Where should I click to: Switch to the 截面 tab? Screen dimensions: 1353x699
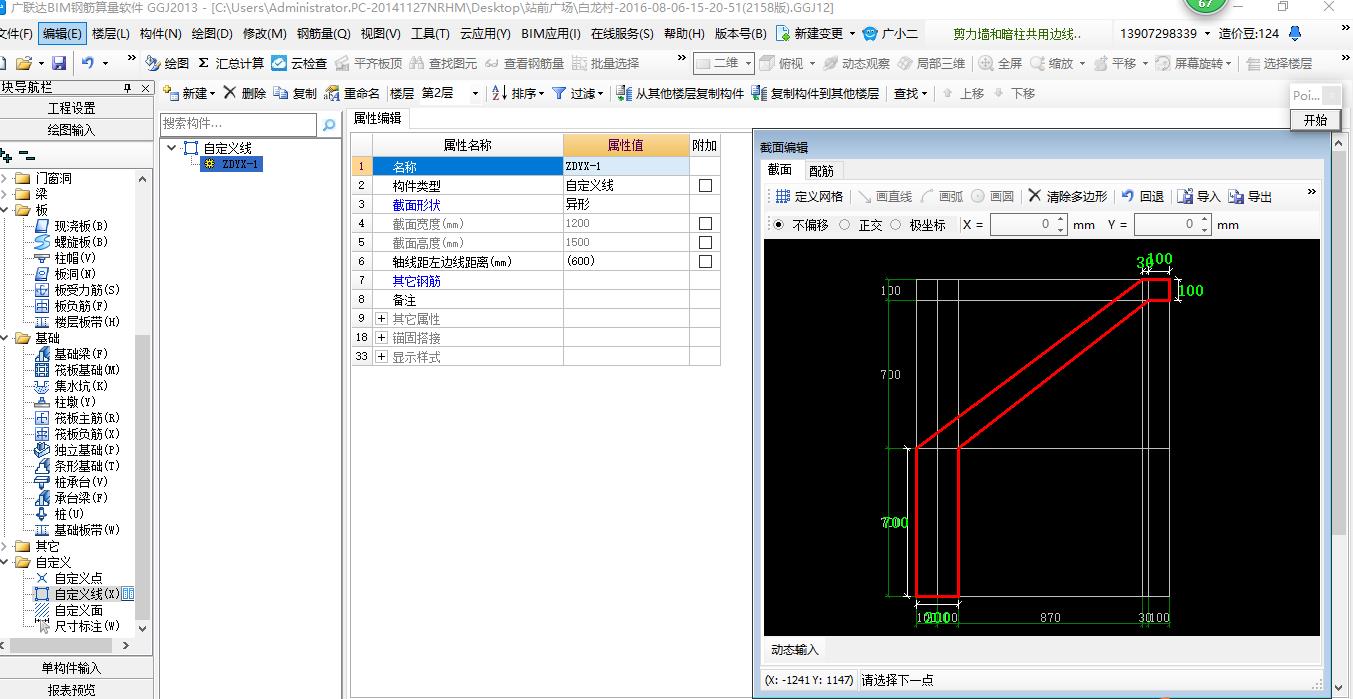pos(780,170)
